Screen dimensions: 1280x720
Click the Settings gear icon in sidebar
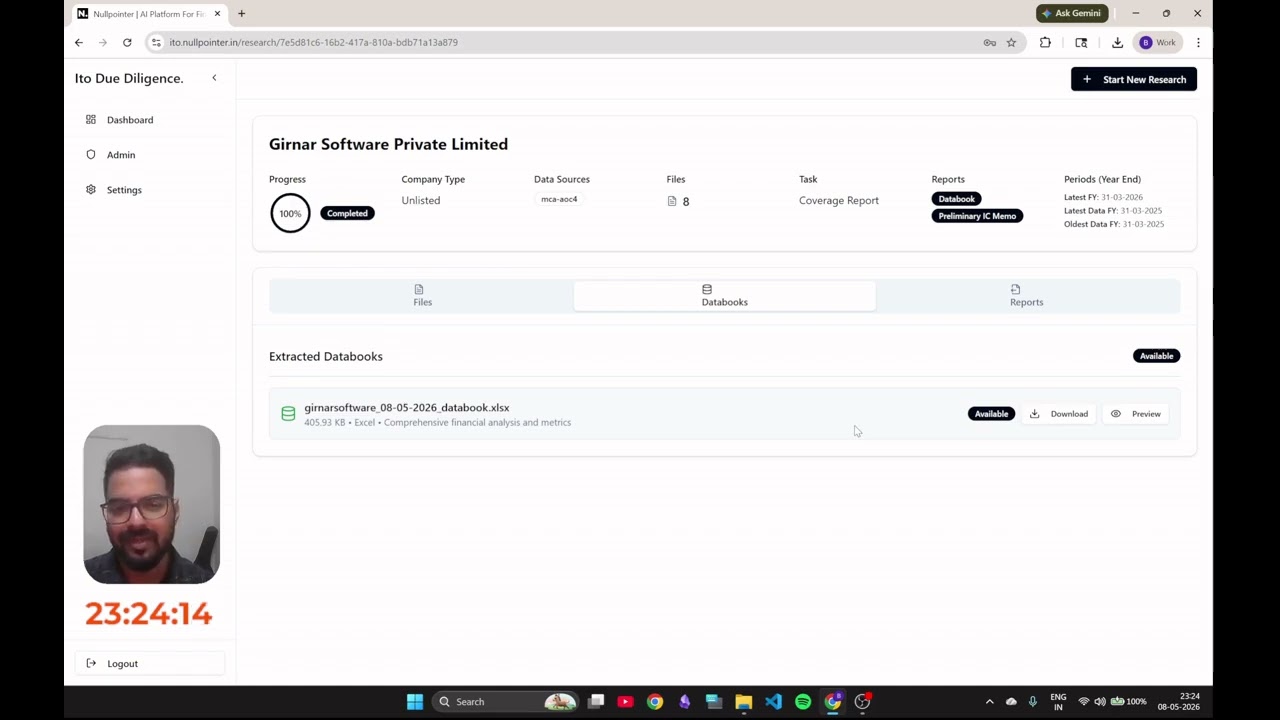pos(91,190)
